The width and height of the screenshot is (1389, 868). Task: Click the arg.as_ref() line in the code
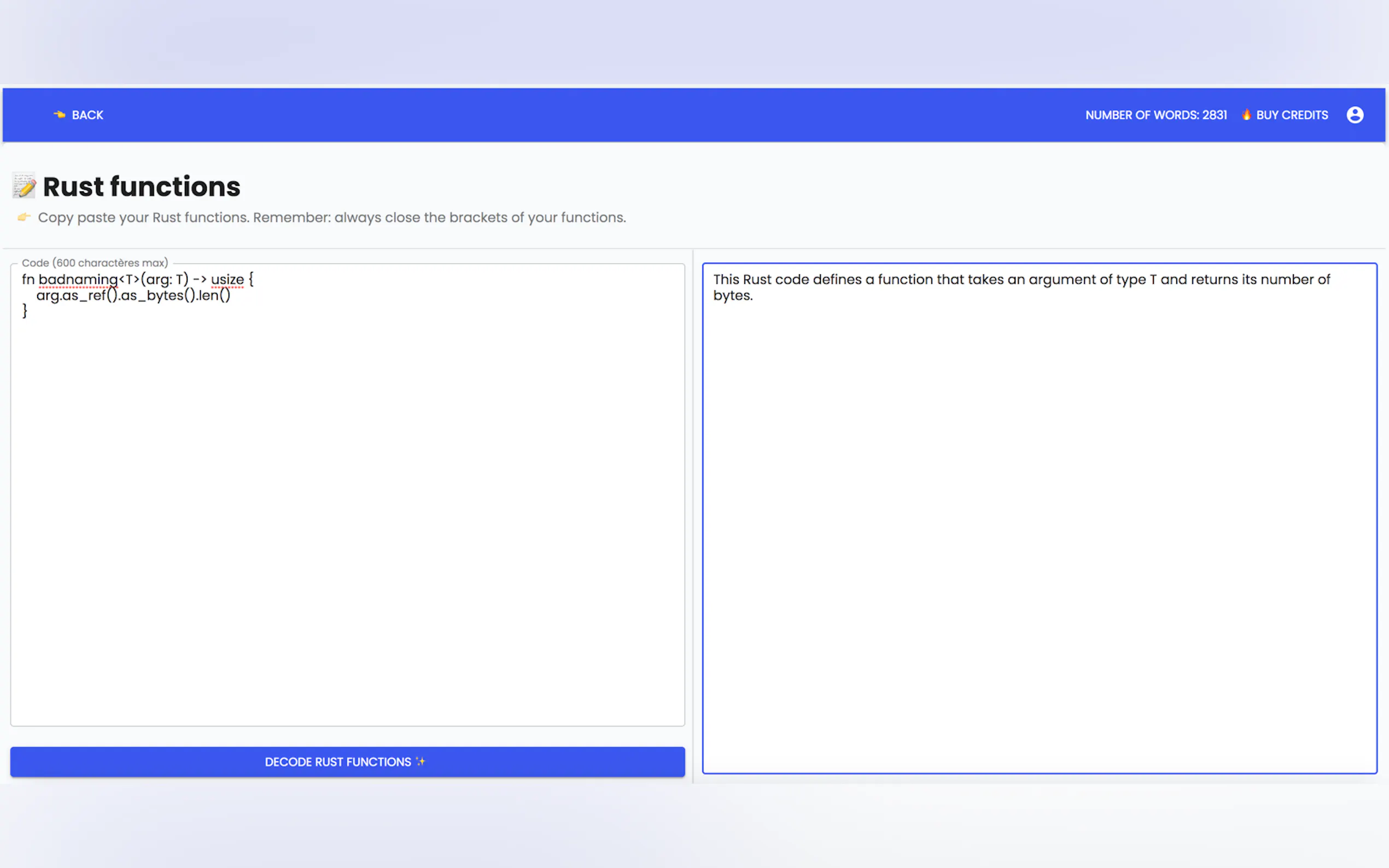[x=133, y=296]
